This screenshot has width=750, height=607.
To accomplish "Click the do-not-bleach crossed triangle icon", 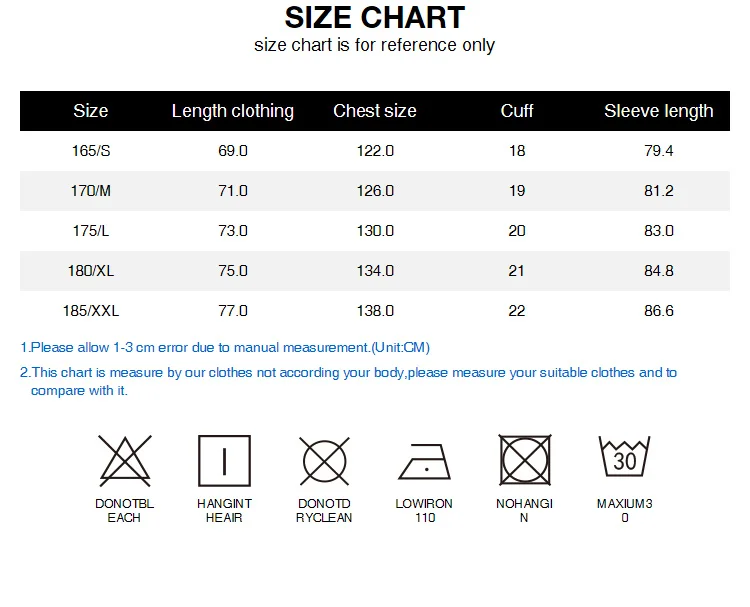I will 125,461.
